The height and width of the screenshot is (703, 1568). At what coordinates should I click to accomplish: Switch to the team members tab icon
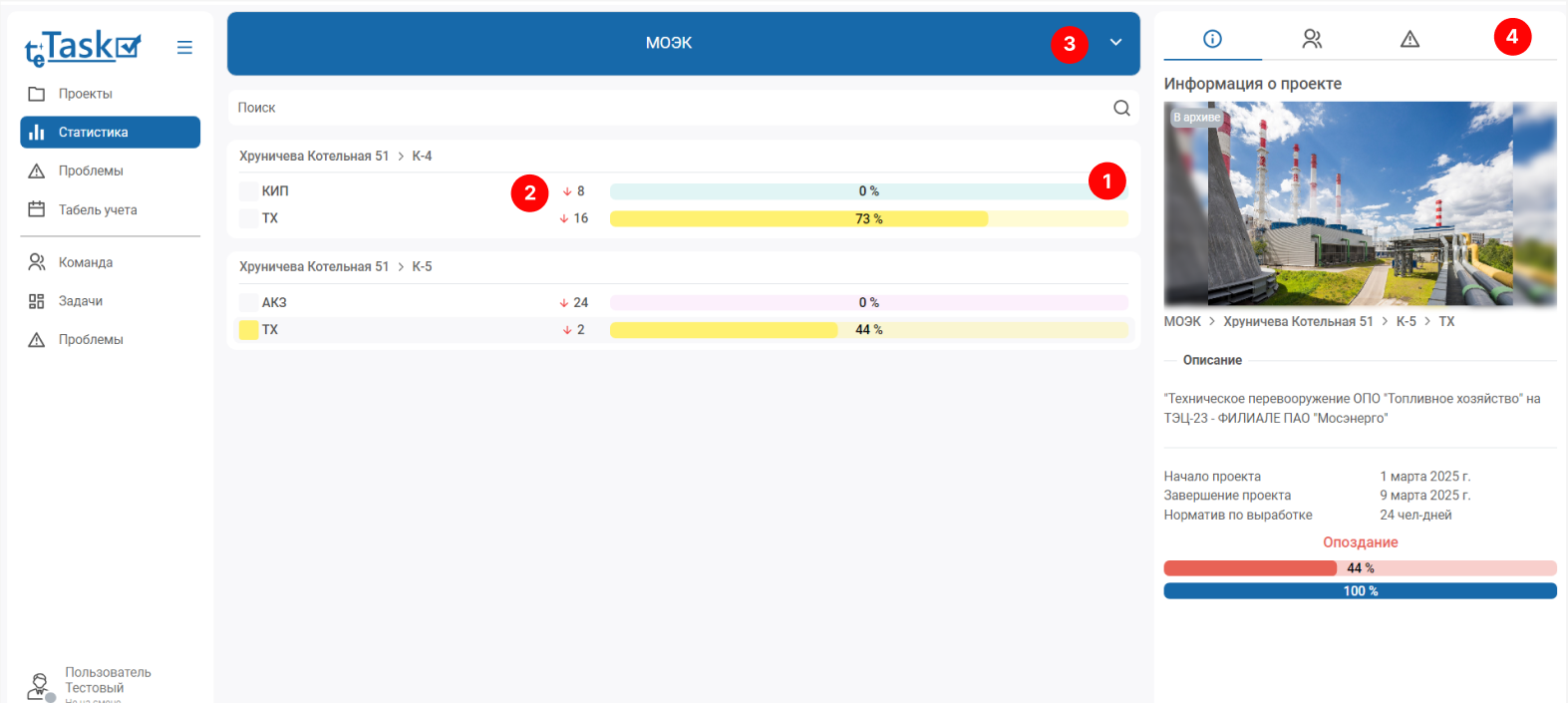coord(1312,39)
